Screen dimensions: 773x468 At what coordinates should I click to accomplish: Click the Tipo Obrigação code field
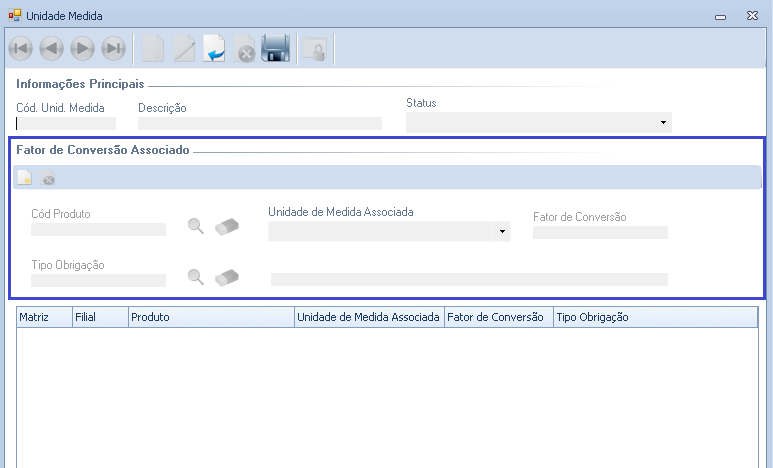(x=99, y=281)
